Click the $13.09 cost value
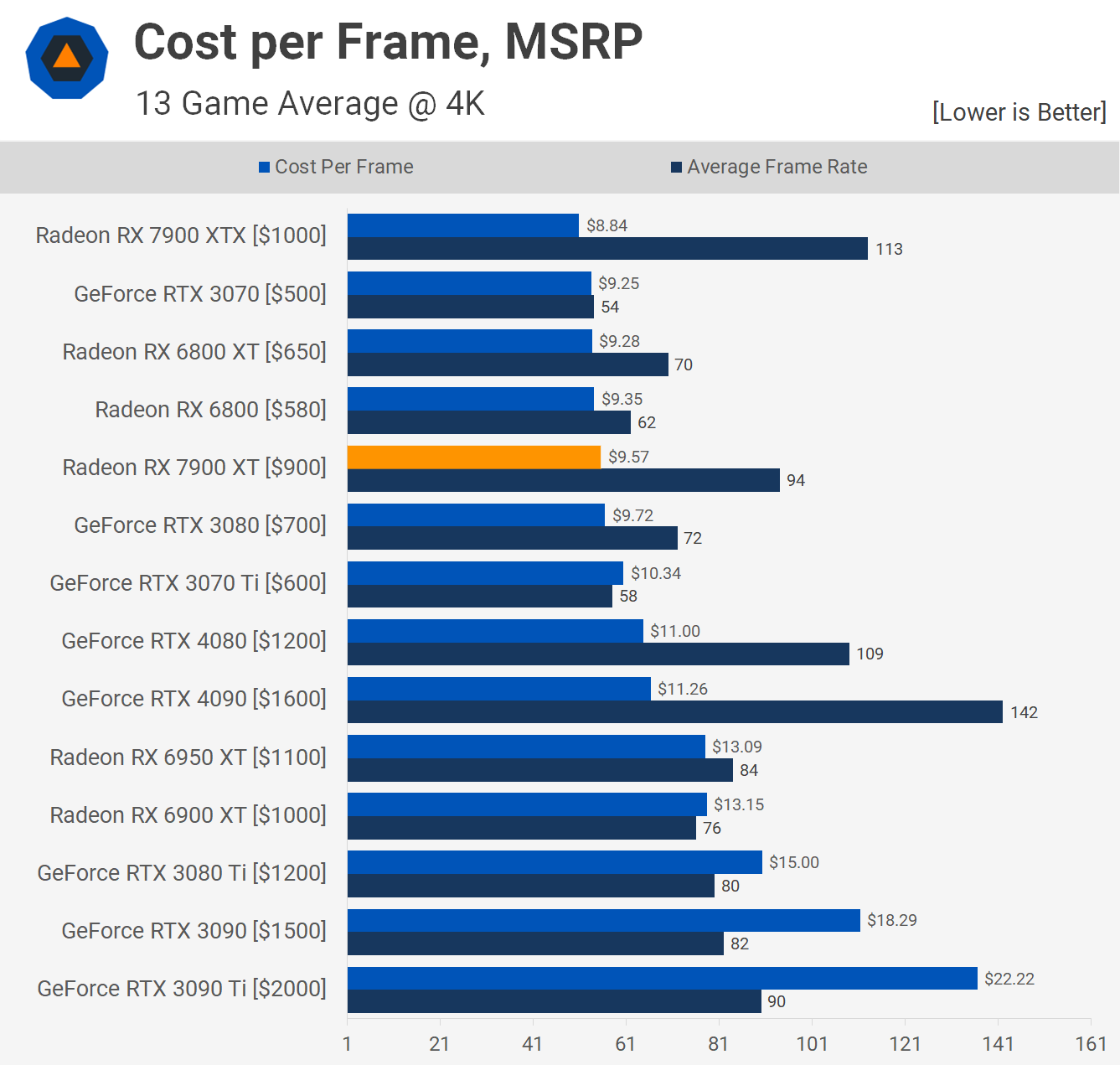Viewport: 1120px width, 1065px height. point(737,747)
